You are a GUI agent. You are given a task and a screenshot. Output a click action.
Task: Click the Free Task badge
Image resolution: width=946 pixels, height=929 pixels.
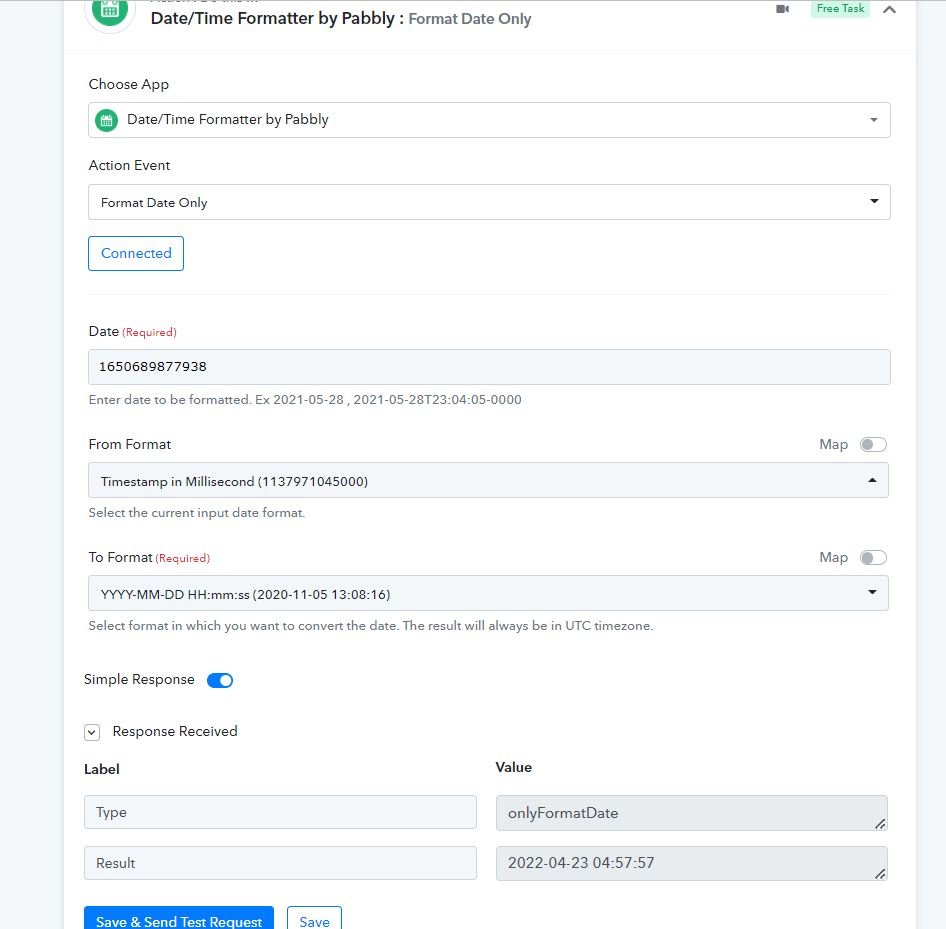click(840, 8)
